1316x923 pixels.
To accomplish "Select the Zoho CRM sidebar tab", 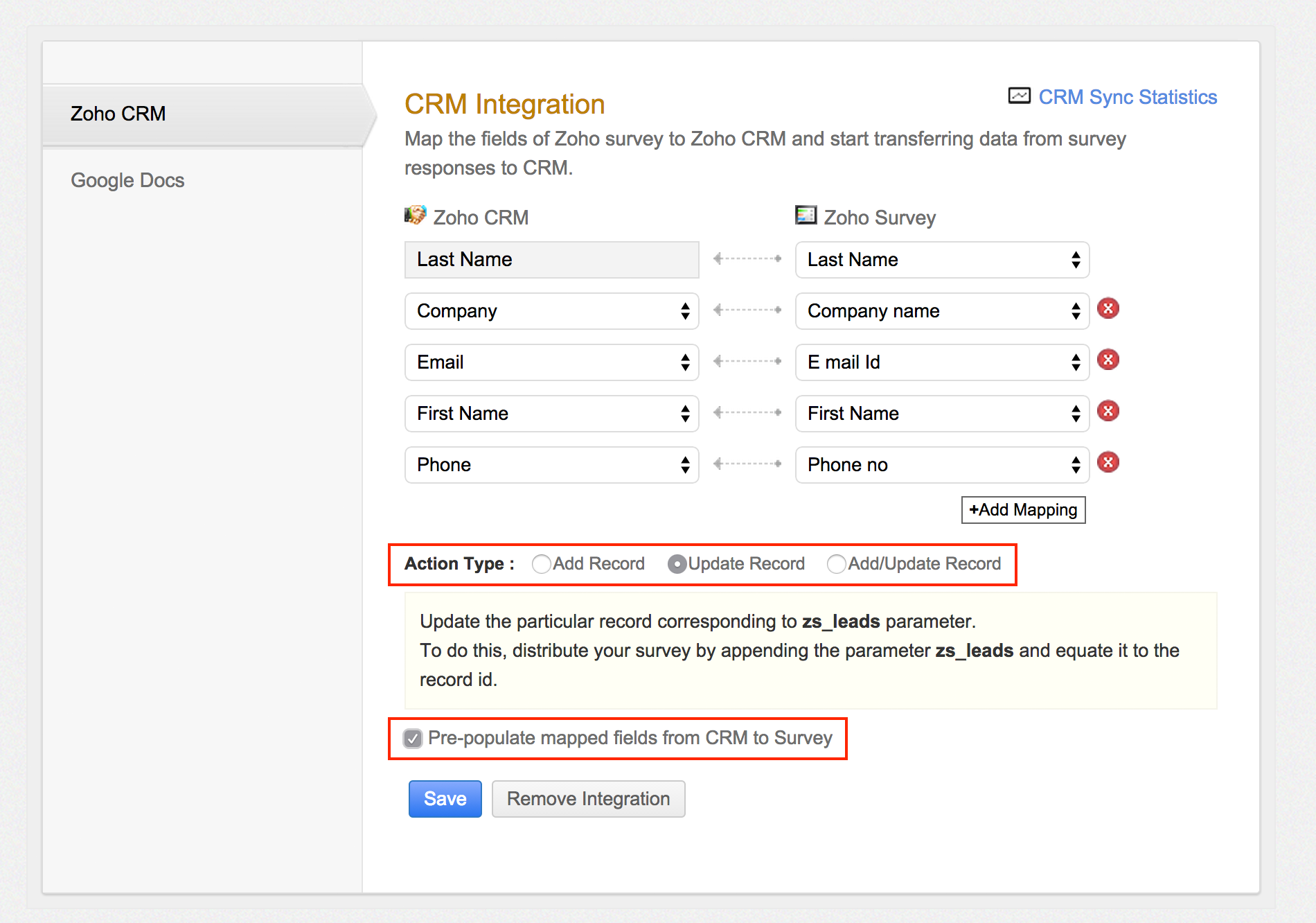I will pyautogui.click(x=118, y=114).
